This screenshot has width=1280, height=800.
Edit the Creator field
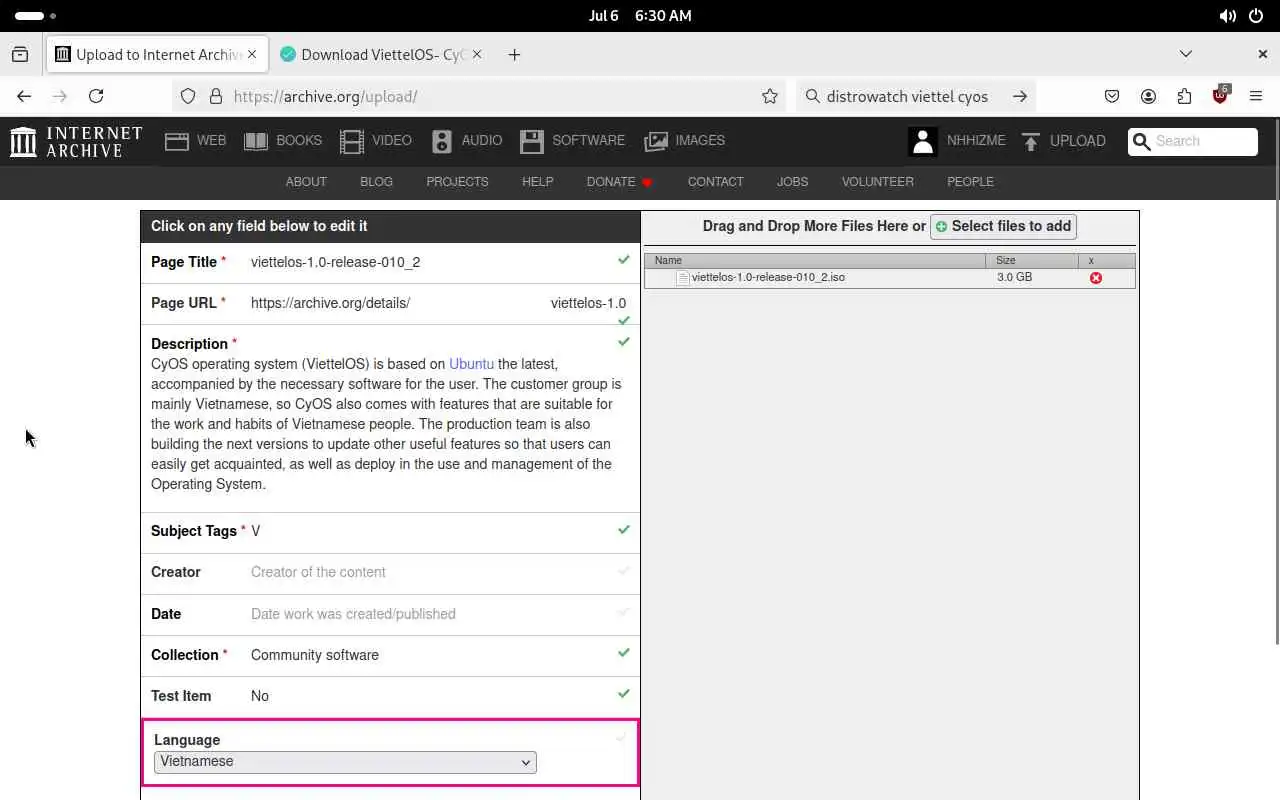[390, 572]
